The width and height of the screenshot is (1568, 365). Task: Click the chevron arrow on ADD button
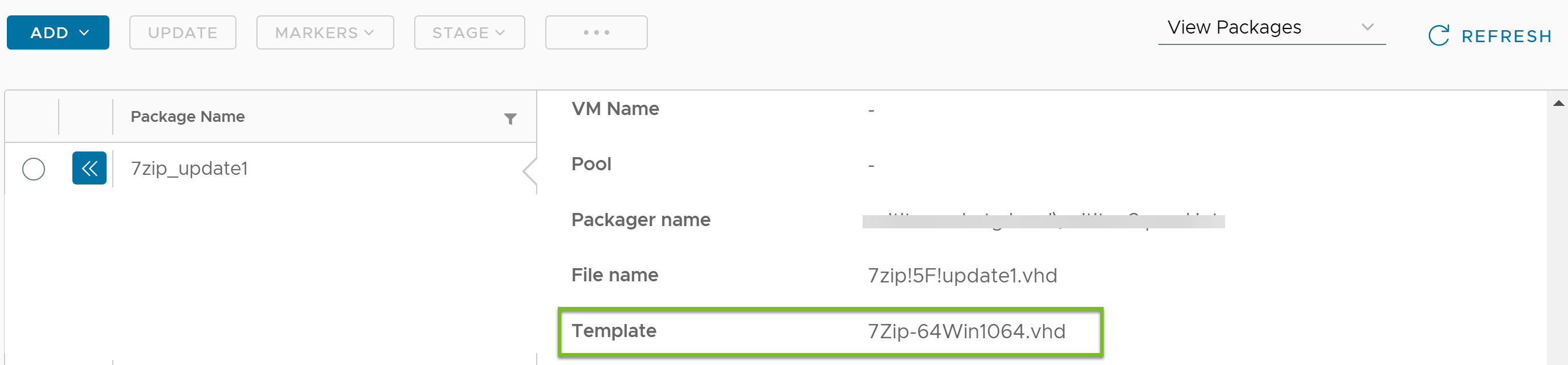84,32
